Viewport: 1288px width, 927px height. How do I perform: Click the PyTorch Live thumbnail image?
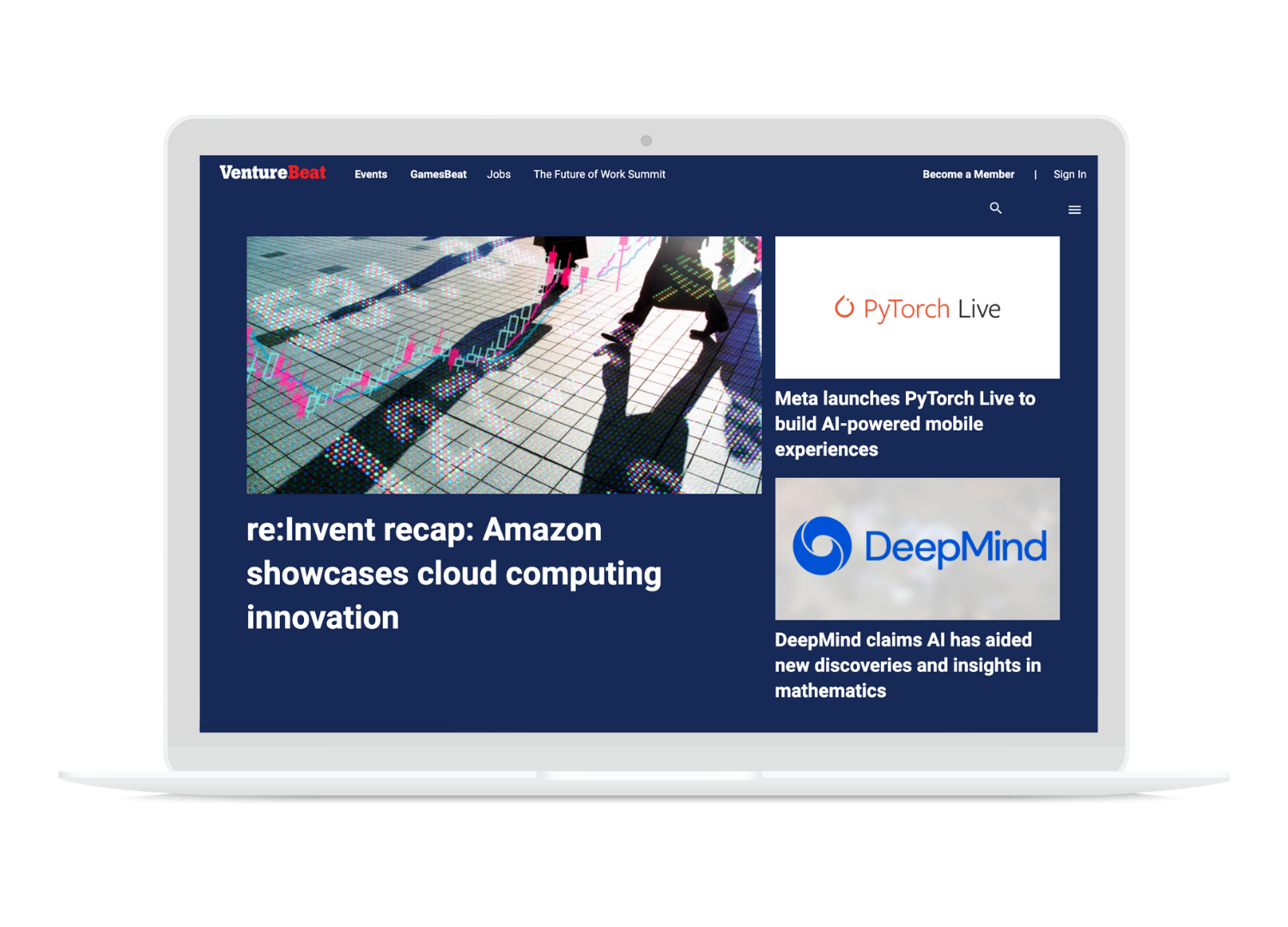coord(917,307)
